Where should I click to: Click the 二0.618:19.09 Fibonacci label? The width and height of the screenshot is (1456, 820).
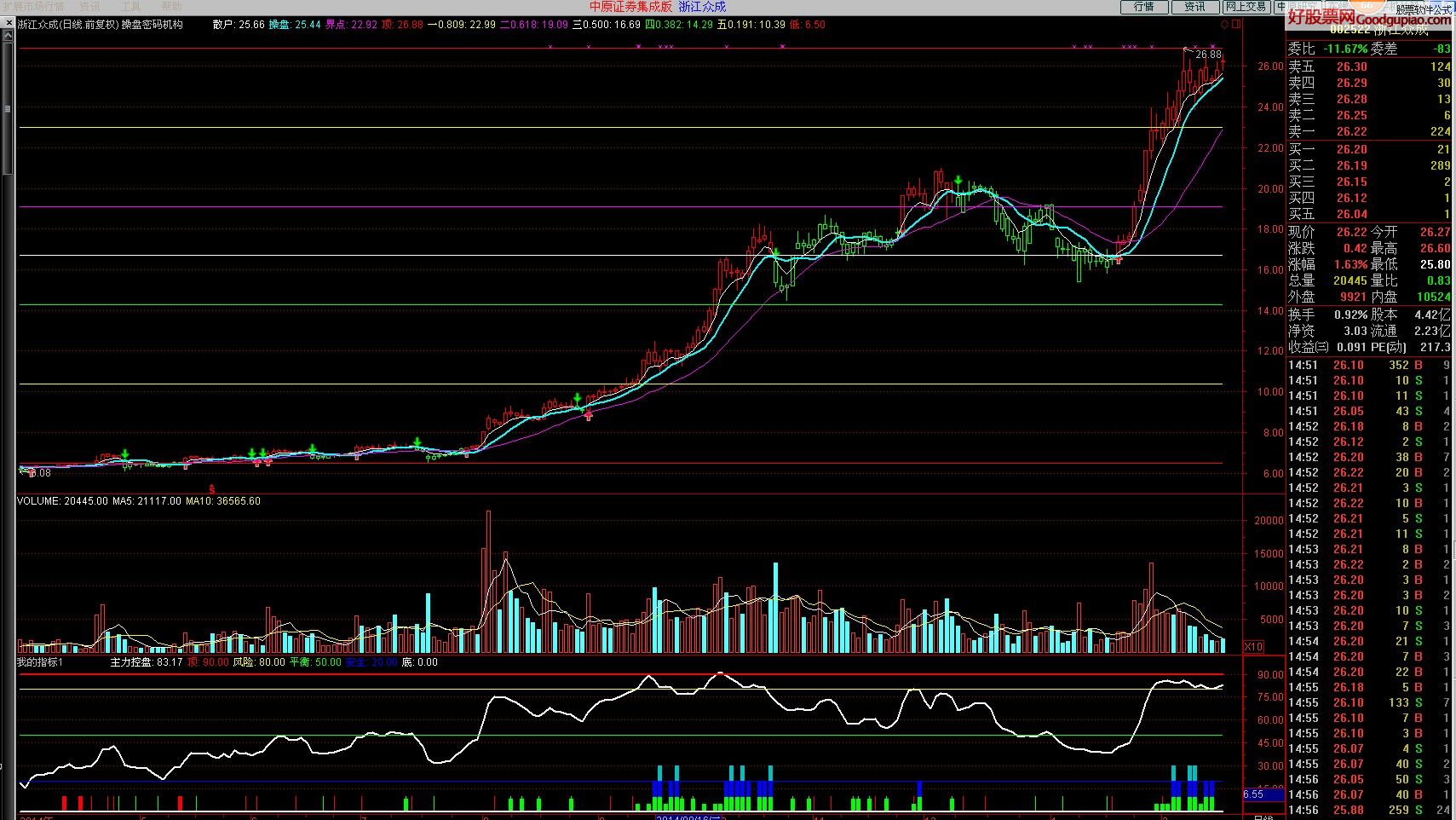click(533, 25)
